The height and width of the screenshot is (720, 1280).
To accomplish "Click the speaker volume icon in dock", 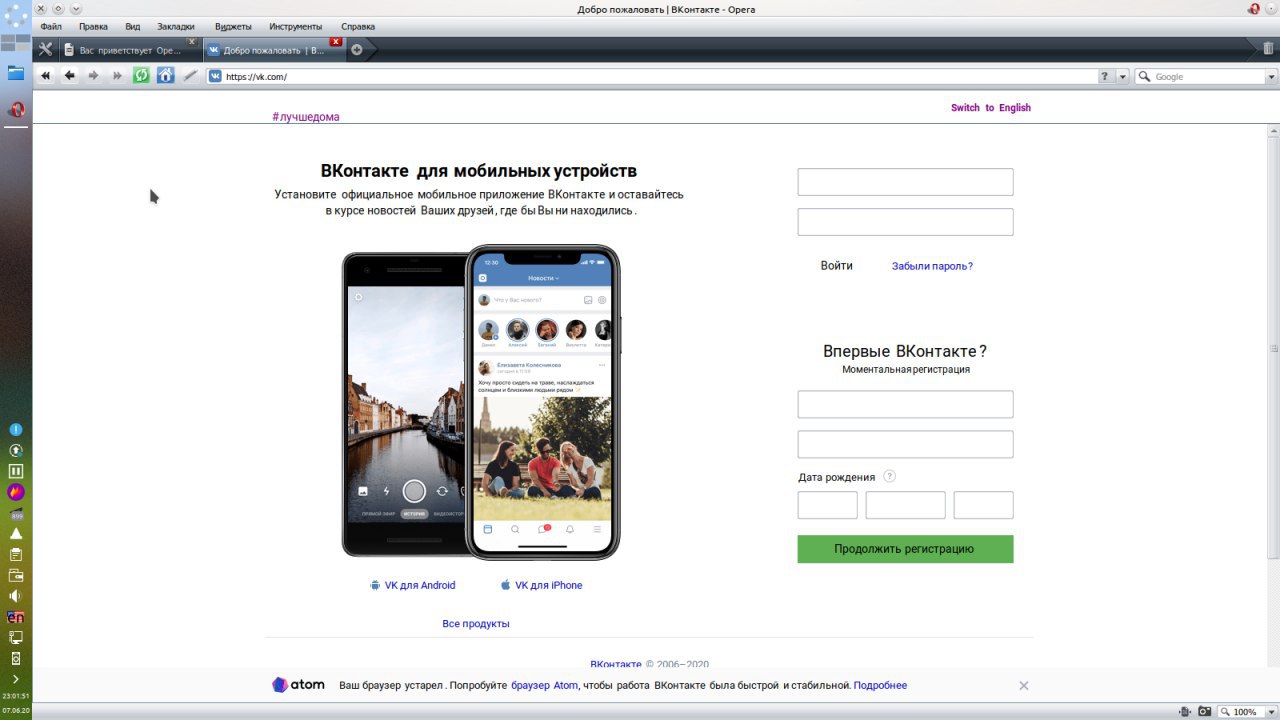I will click(x=16, y=596).
